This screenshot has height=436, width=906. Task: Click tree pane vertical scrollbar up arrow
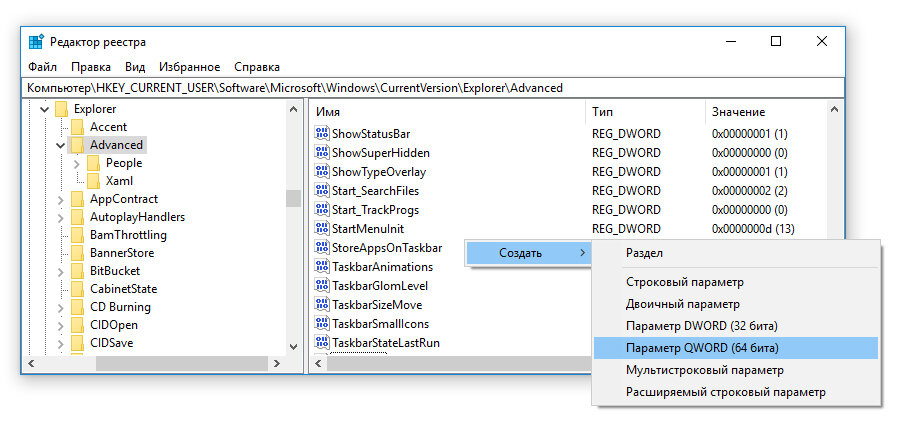click(x=294, y=109)
